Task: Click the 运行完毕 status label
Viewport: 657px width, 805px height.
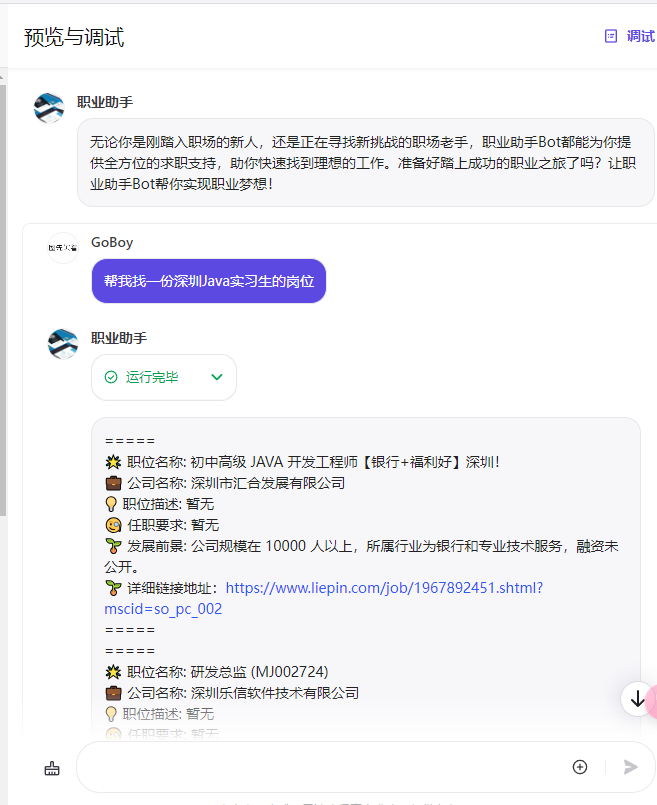Action: [152, 377]
